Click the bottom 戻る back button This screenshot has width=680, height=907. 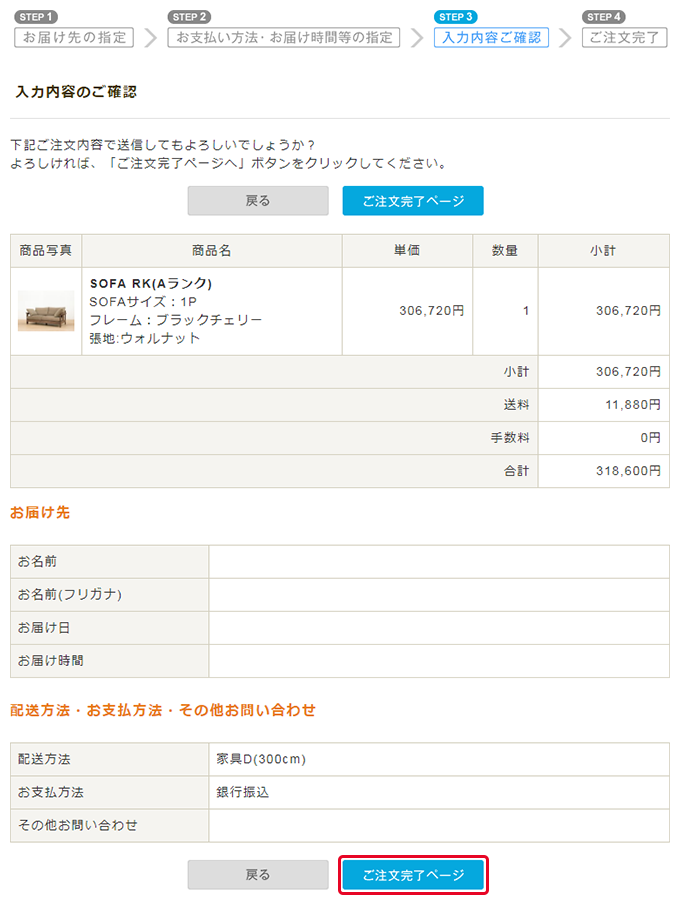[x=258, y=875]
